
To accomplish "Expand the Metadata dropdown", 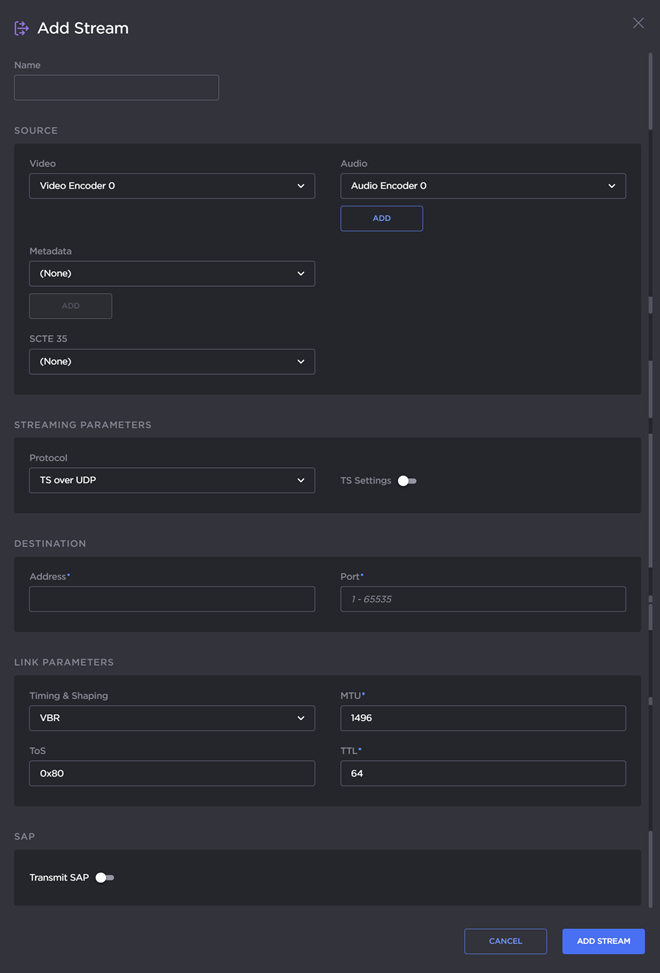I will click(x=171, y=273).
